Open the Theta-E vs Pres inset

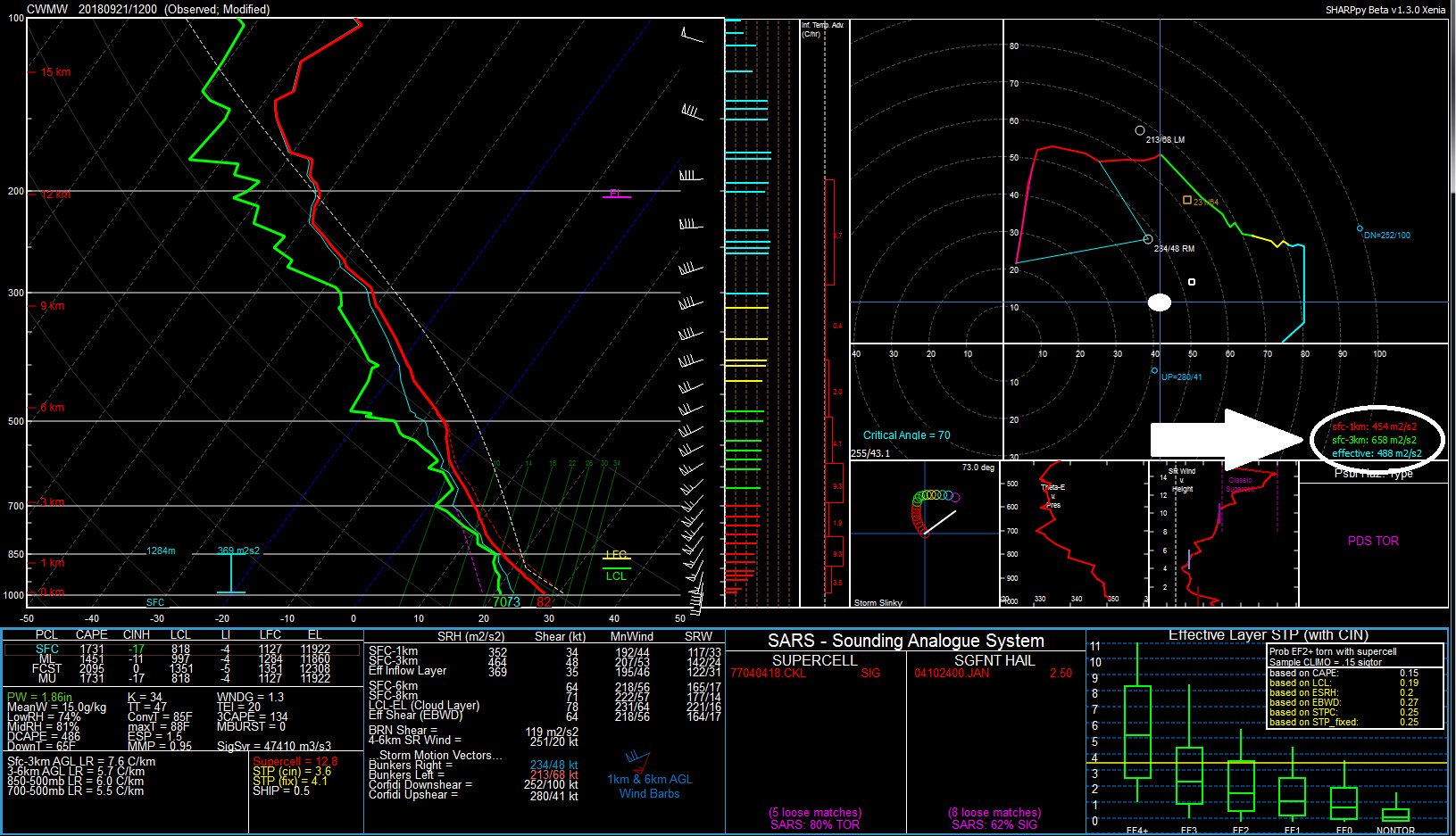pos(1072,534)
